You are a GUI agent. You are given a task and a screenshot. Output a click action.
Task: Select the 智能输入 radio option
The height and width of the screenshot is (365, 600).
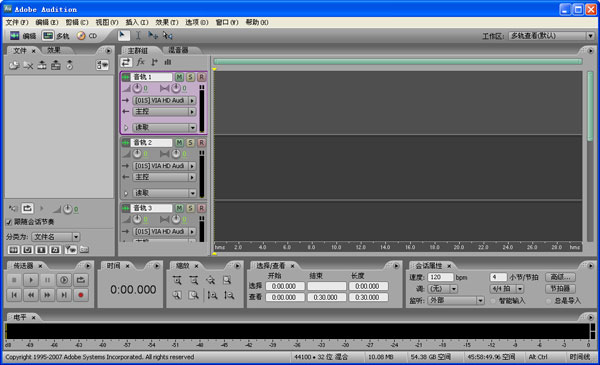click(x=493, y=301)
